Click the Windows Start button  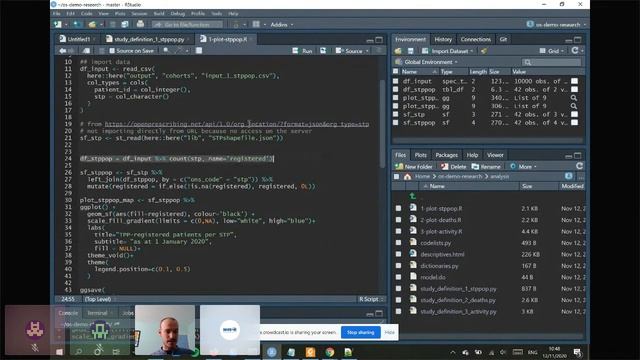pyautogui.click(x=59, y=352)
